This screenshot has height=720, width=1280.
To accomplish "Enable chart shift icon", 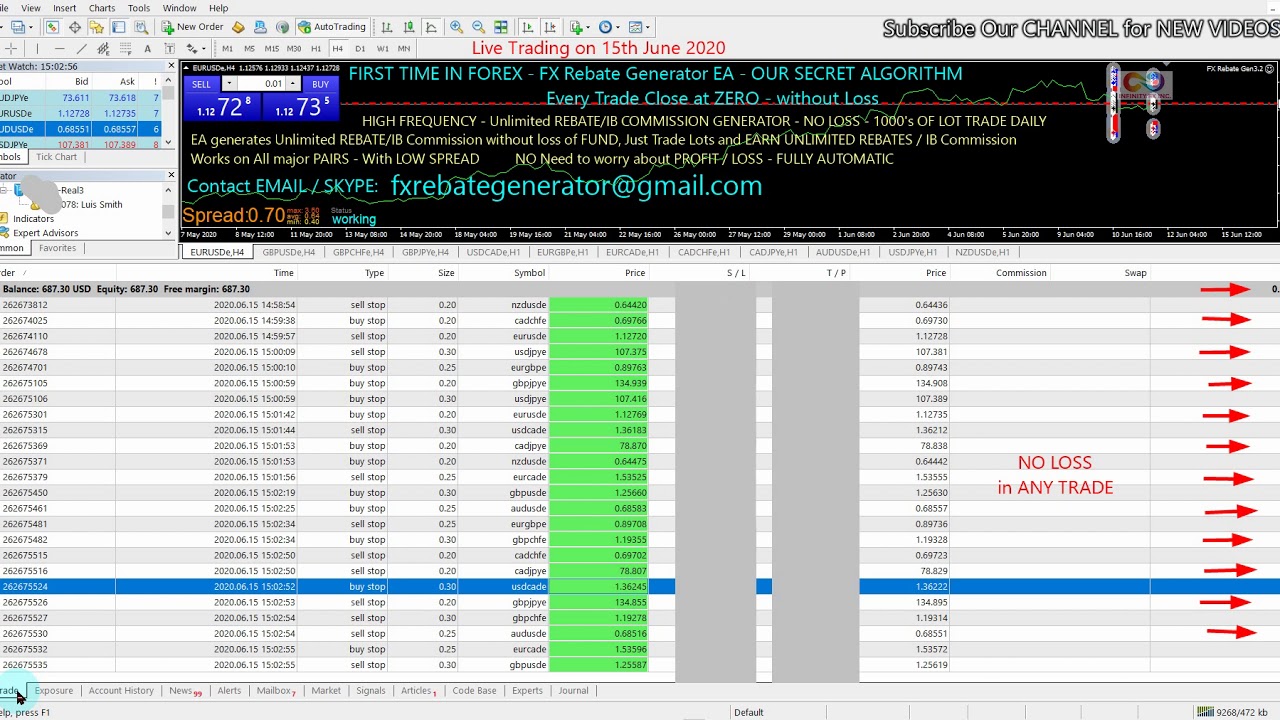I will 550,27.
